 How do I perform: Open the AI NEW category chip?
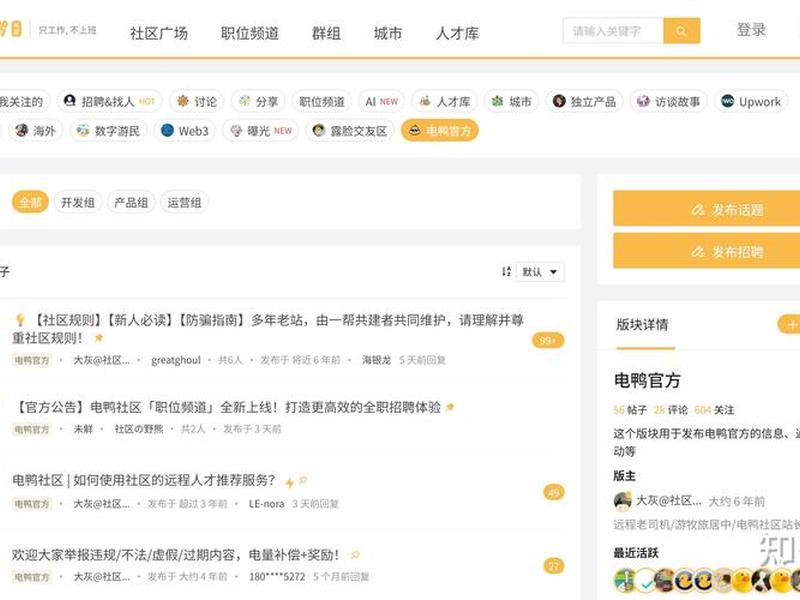tap(381, 102)
